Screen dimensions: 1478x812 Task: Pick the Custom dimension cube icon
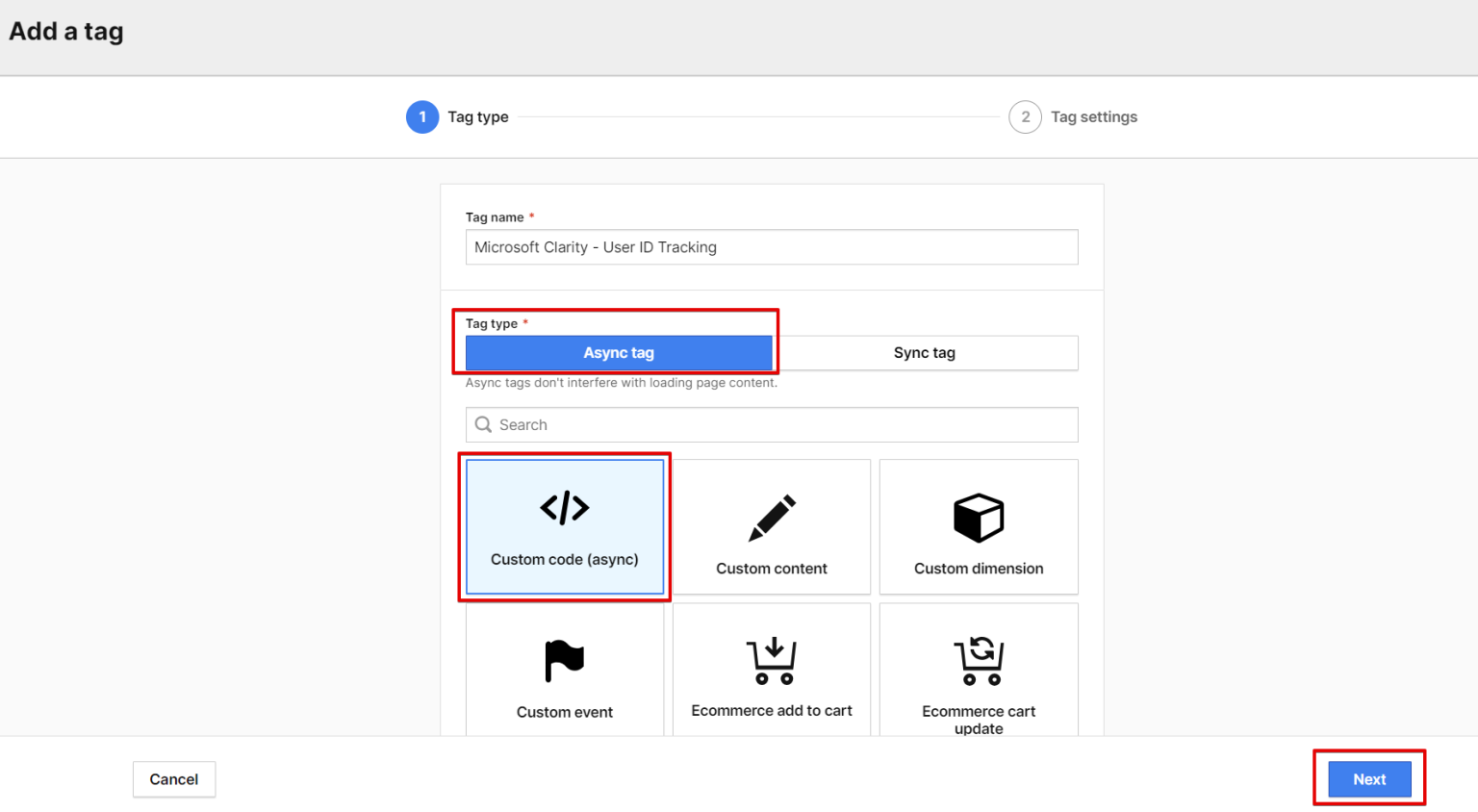tap(978, 517)
